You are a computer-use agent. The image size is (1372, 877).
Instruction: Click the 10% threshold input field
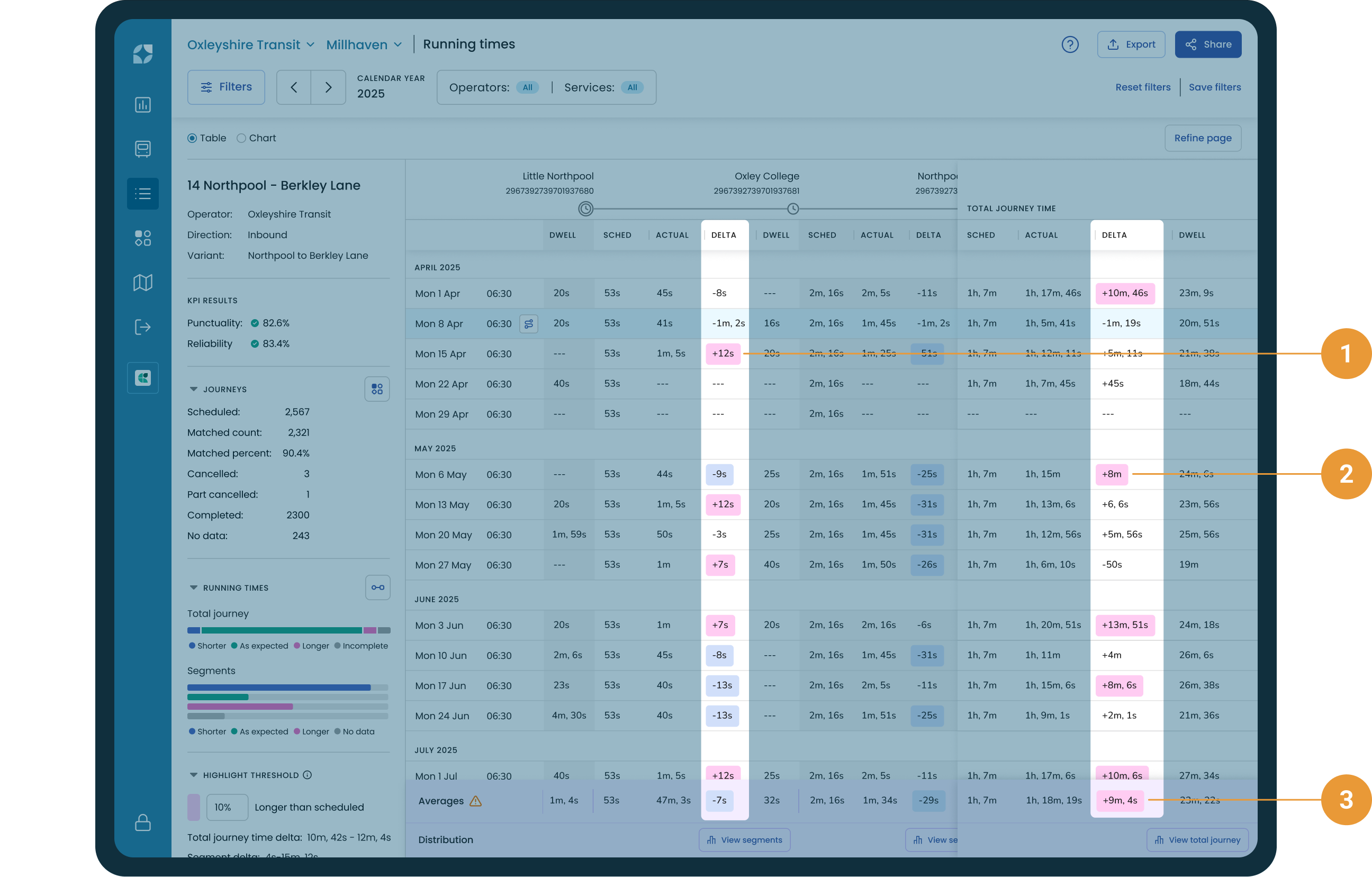pos(227,807)
